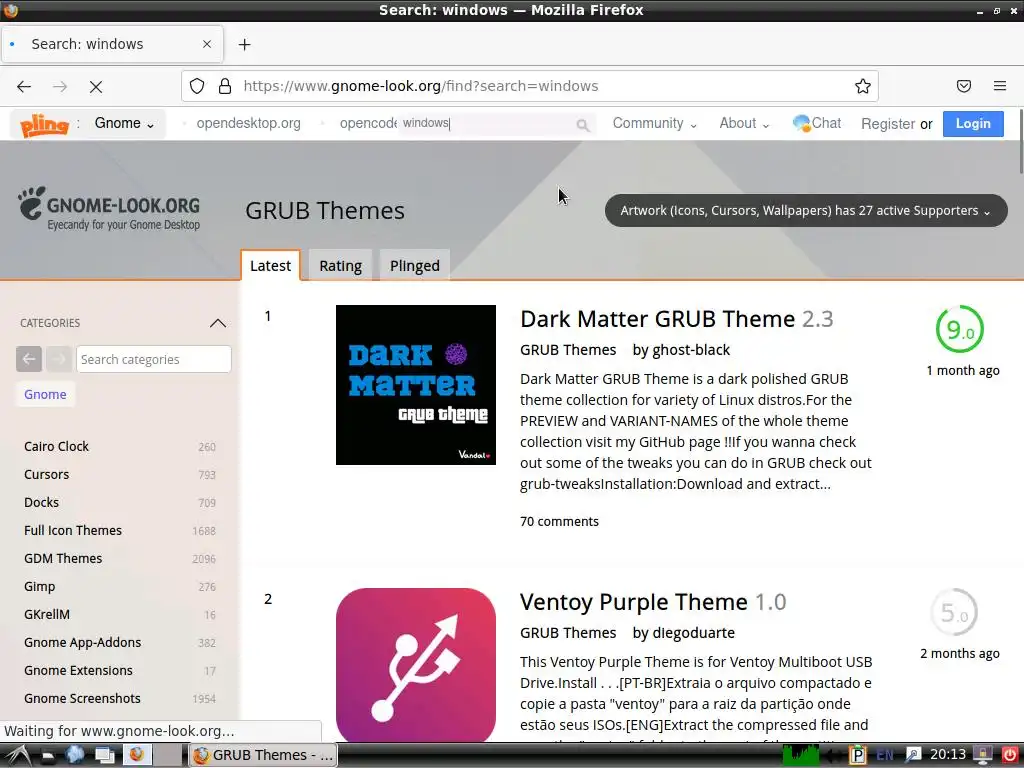Screen dimensions: 1024x768
Task: Open the opendesktop.org link
Action: (248, 123)
